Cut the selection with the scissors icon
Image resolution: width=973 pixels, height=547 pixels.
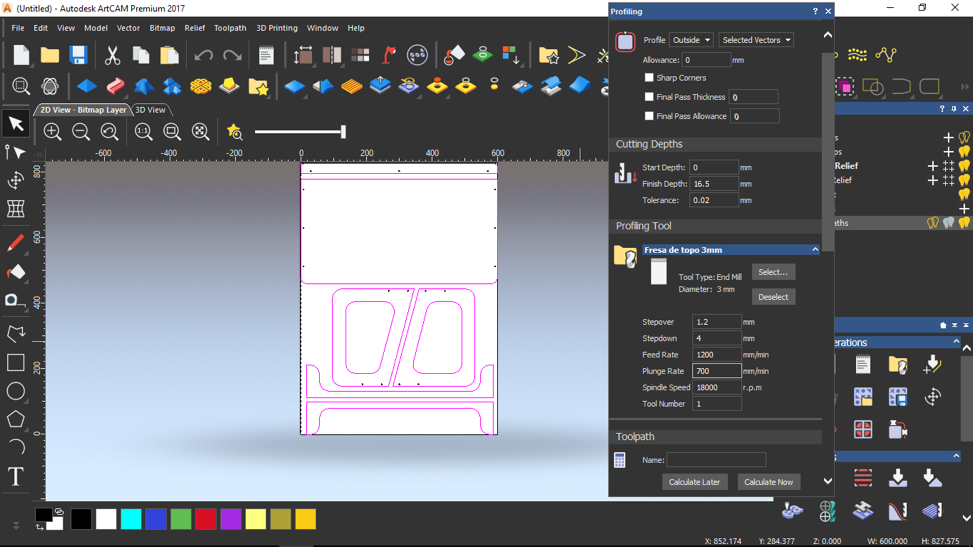tap(112, 55)
